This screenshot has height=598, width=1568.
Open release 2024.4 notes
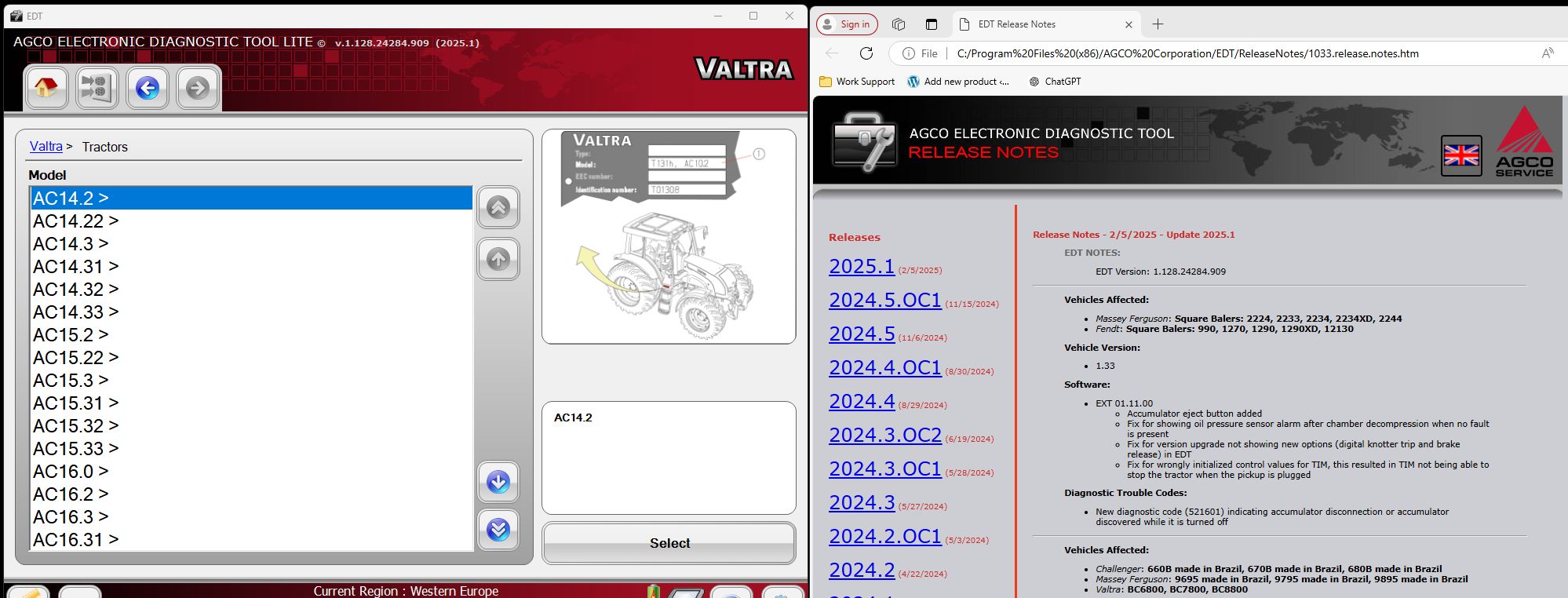(x=862, y=401)
